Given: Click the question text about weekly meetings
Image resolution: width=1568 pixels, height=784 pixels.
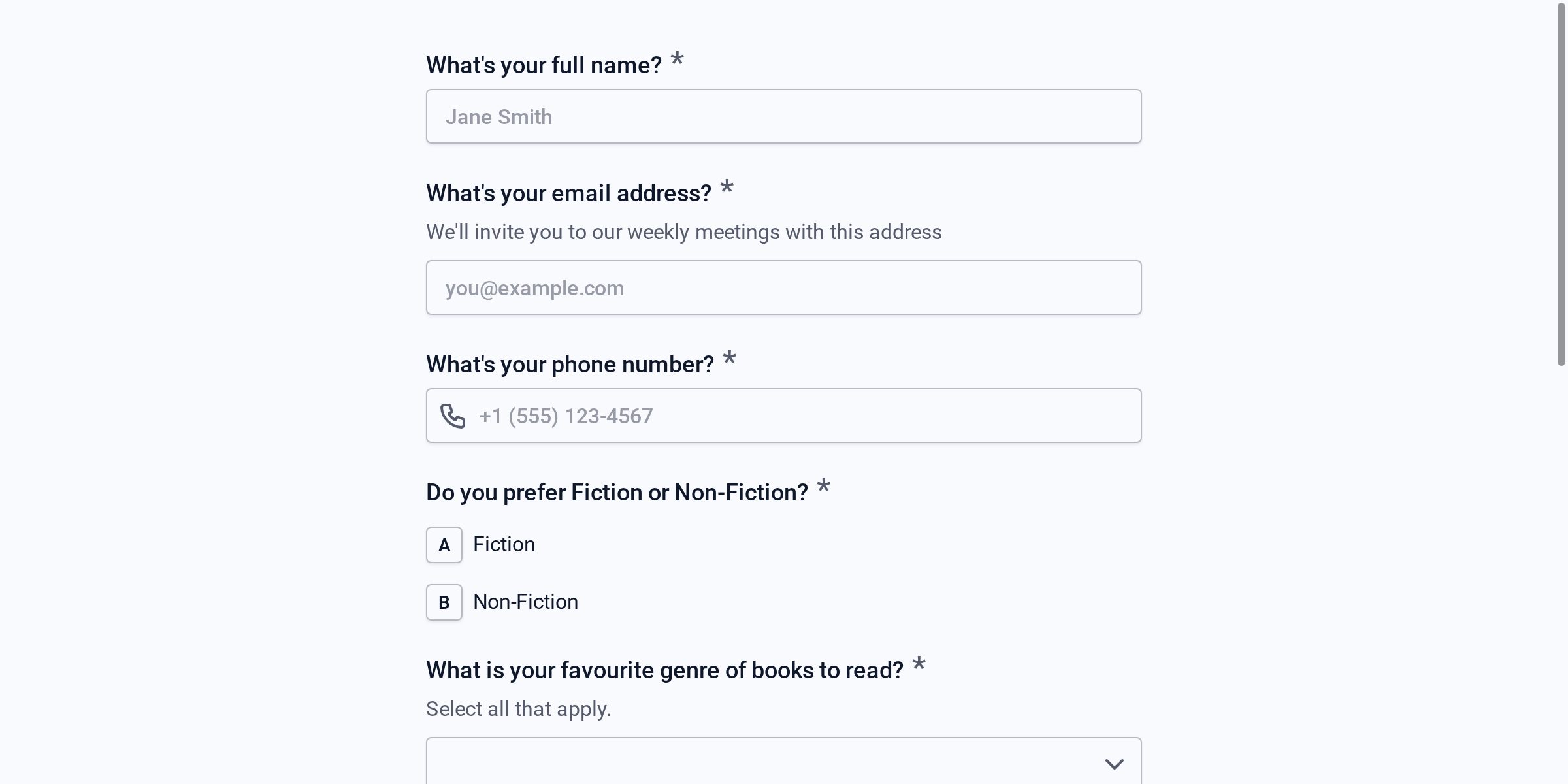Looking at the screenshot, I should (x=683, y=231).
